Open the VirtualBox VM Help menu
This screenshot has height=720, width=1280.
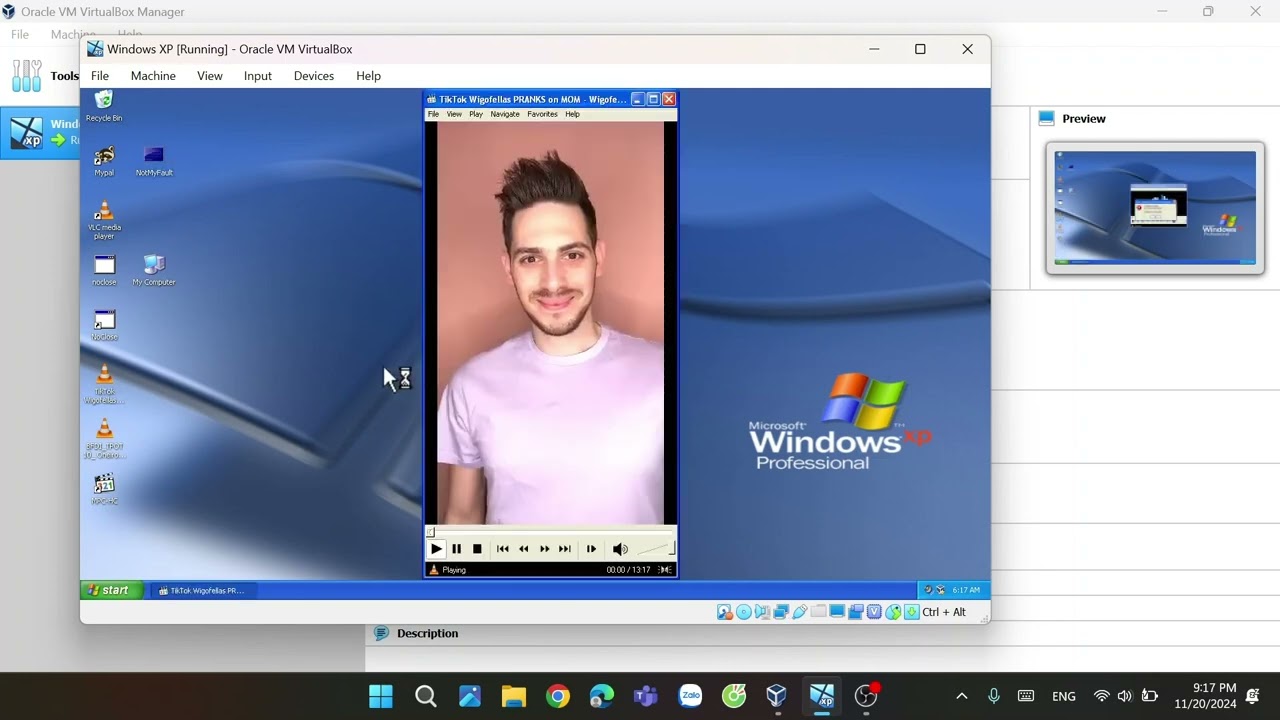[368, 76]
